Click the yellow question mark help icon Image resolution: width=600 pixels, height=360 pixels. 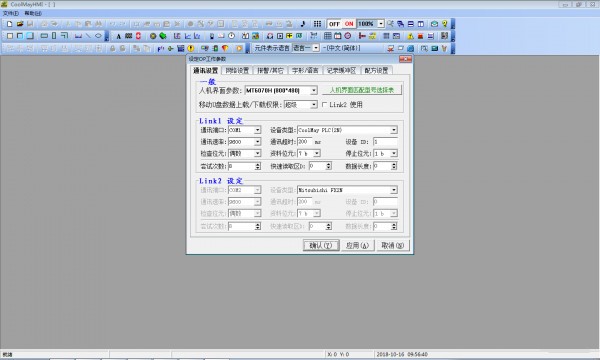(445, 24)
